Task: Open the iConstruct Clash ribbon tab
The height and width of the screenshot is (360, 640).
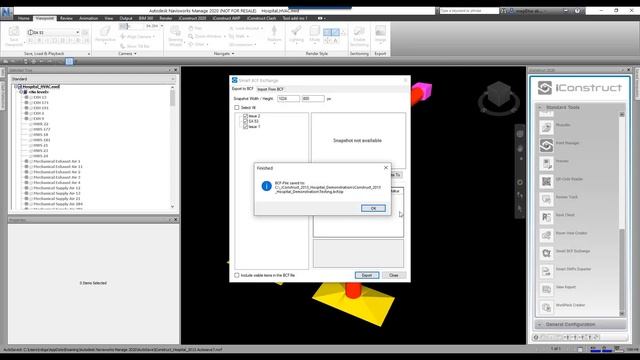Action: [x=261, y=18]
